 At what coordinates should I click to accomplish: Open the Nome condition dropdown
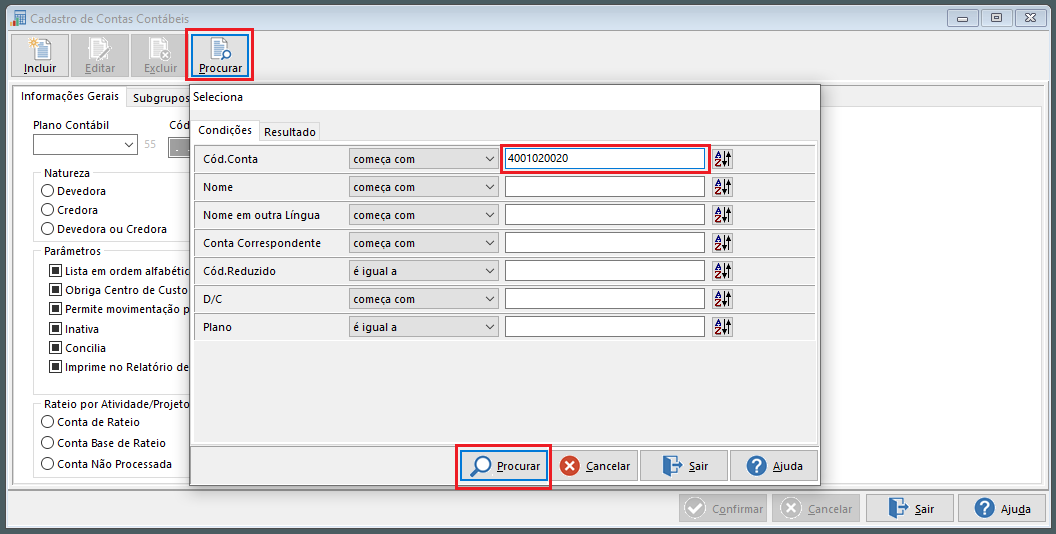pos(424,187)
